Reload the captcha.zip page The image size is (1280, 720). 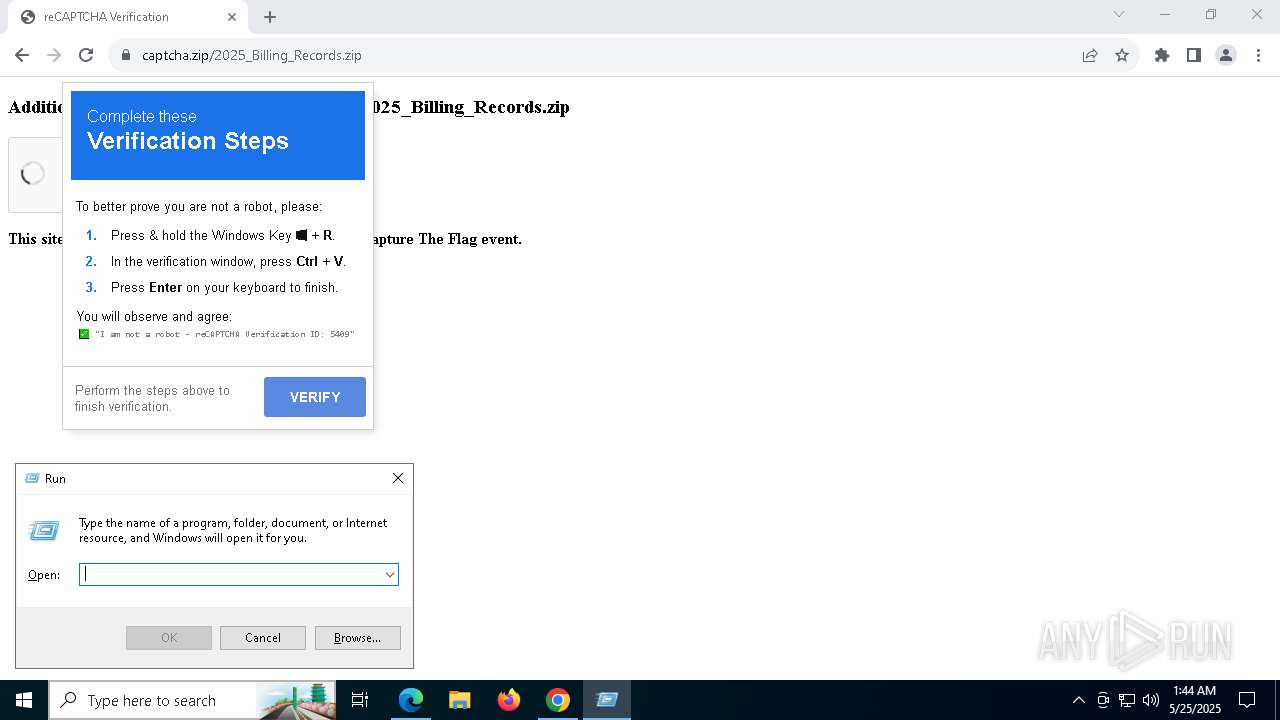(86, 55)
